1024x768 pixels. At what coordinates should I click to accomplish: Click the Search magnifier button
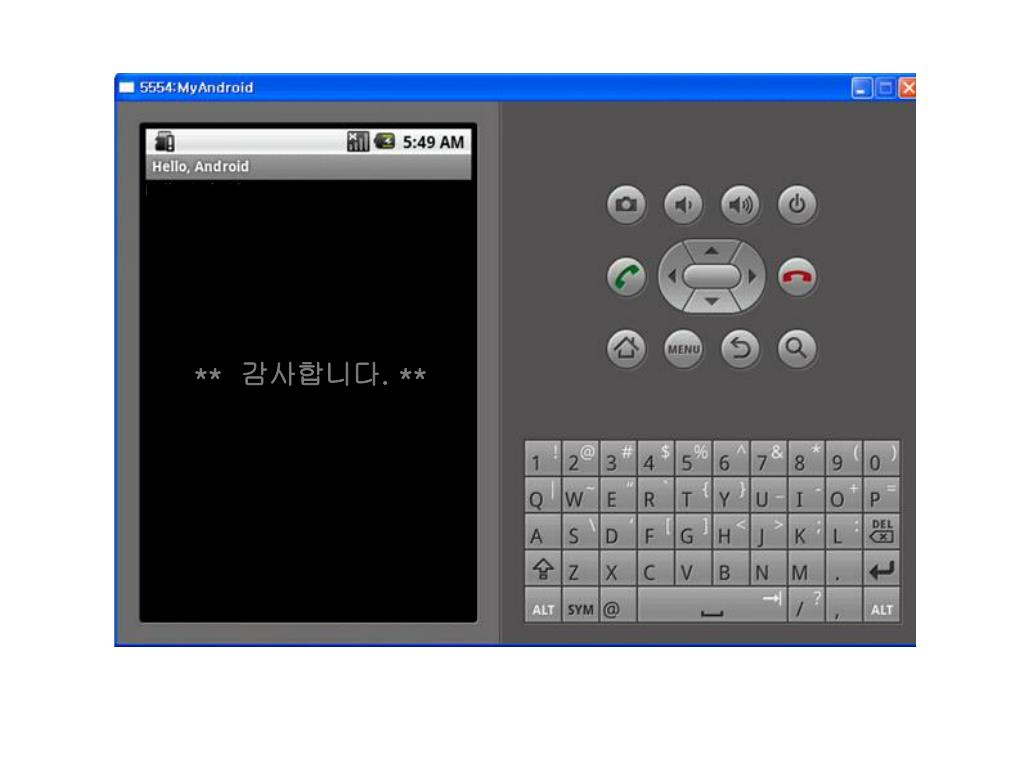[x=797, y=348]
